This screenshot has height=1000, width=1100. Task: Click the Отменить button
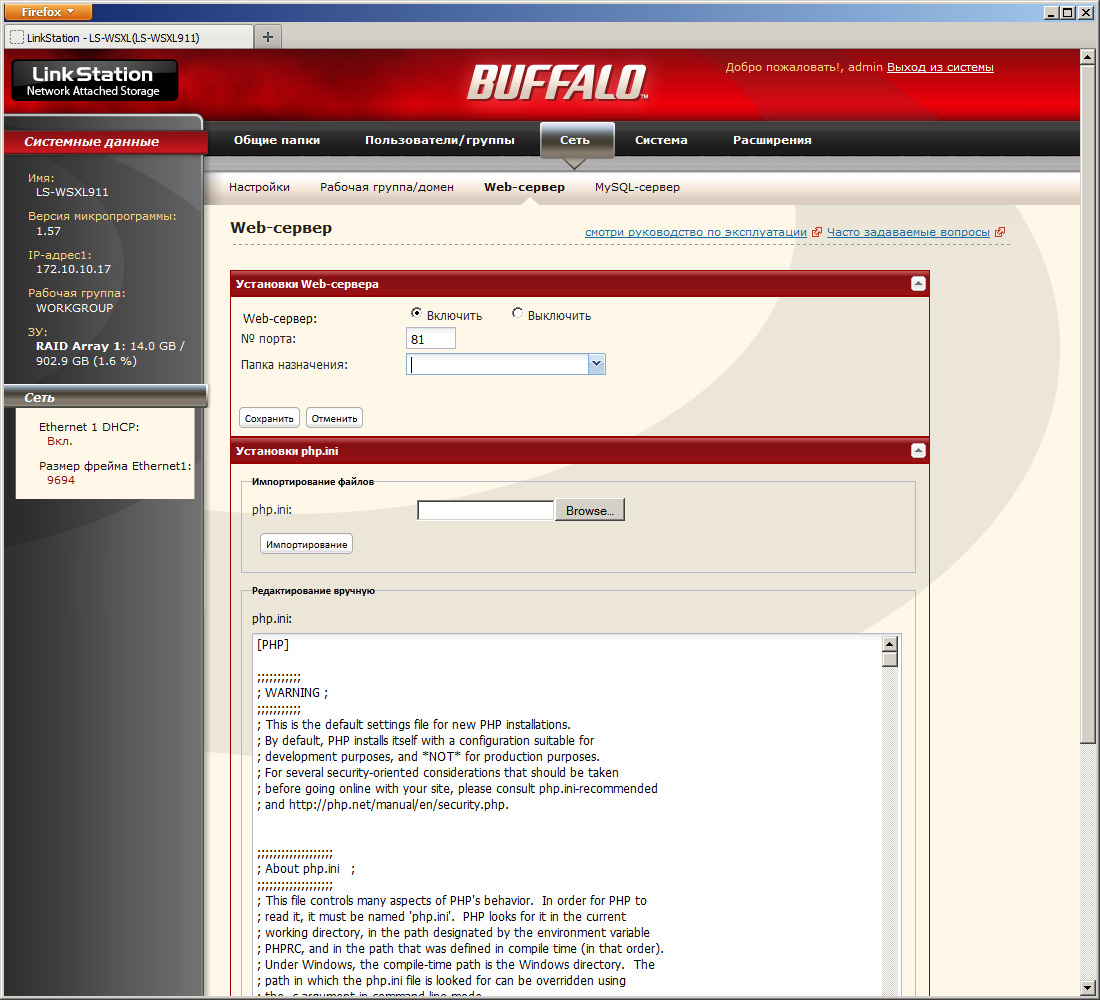pyautogui.click(x=334, y=418)
